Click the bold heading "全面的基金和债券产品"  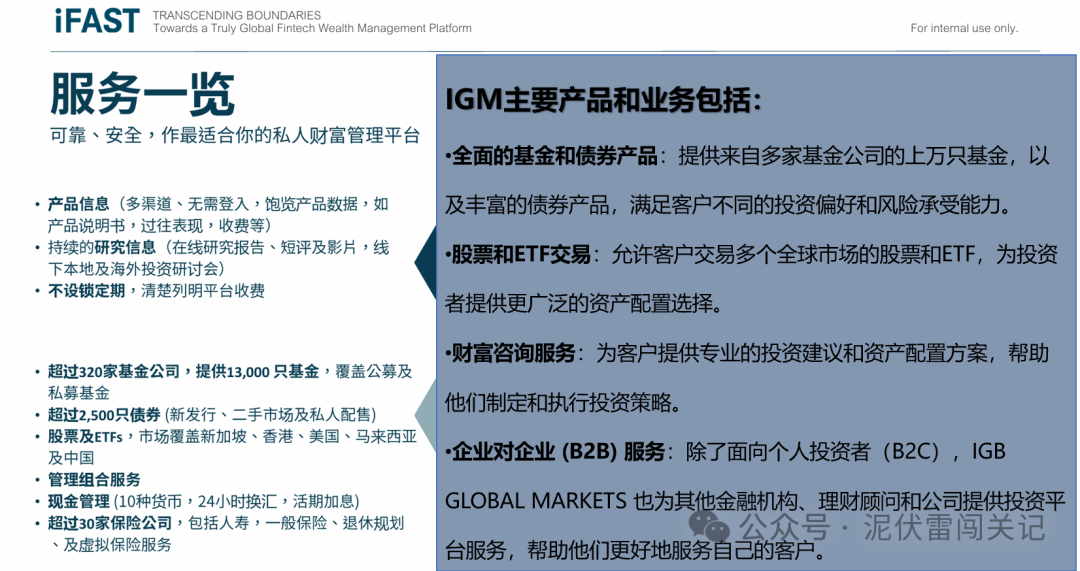(554, 156)
